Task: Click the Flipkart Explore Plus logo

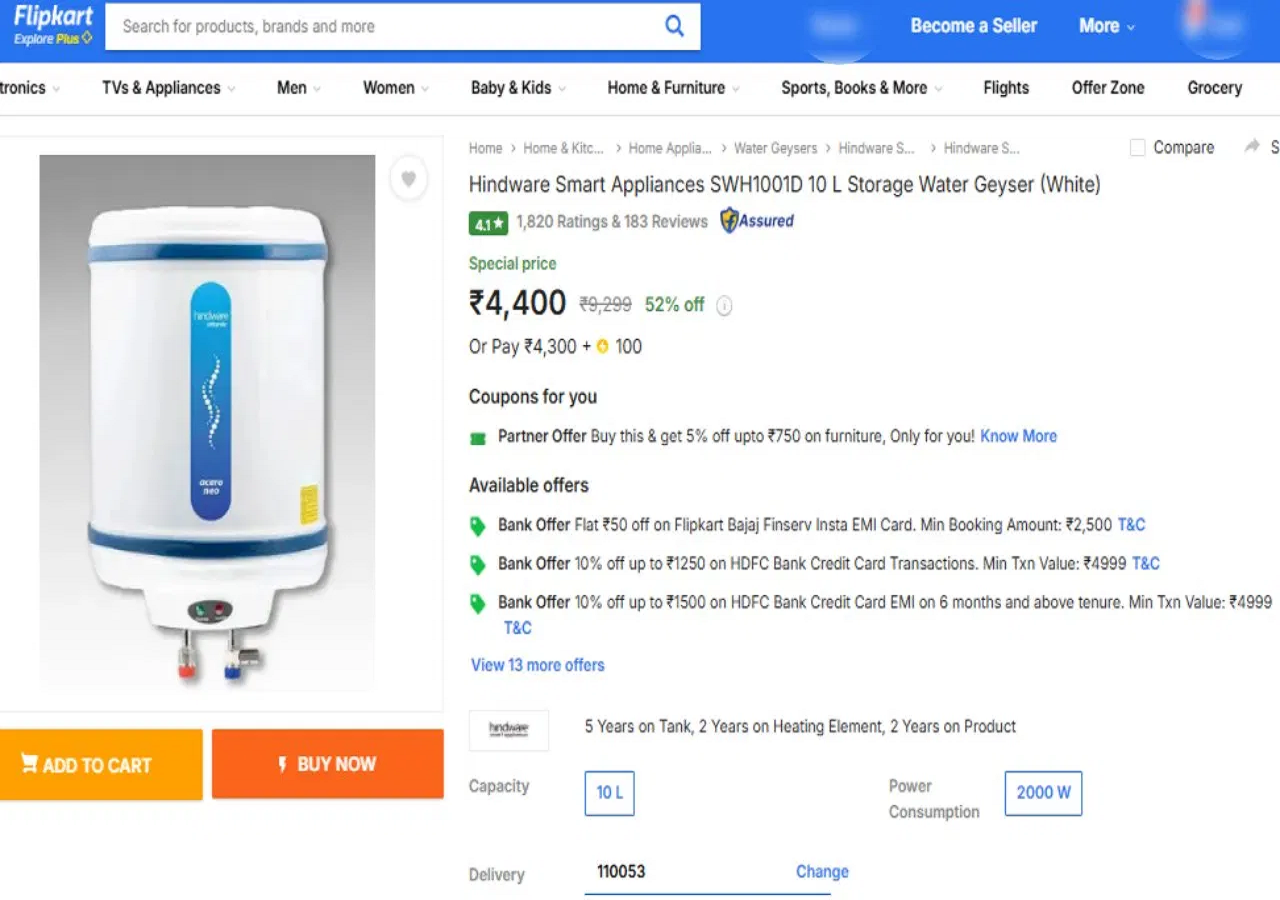Action: pyautogui.click(x=53, y=26)
